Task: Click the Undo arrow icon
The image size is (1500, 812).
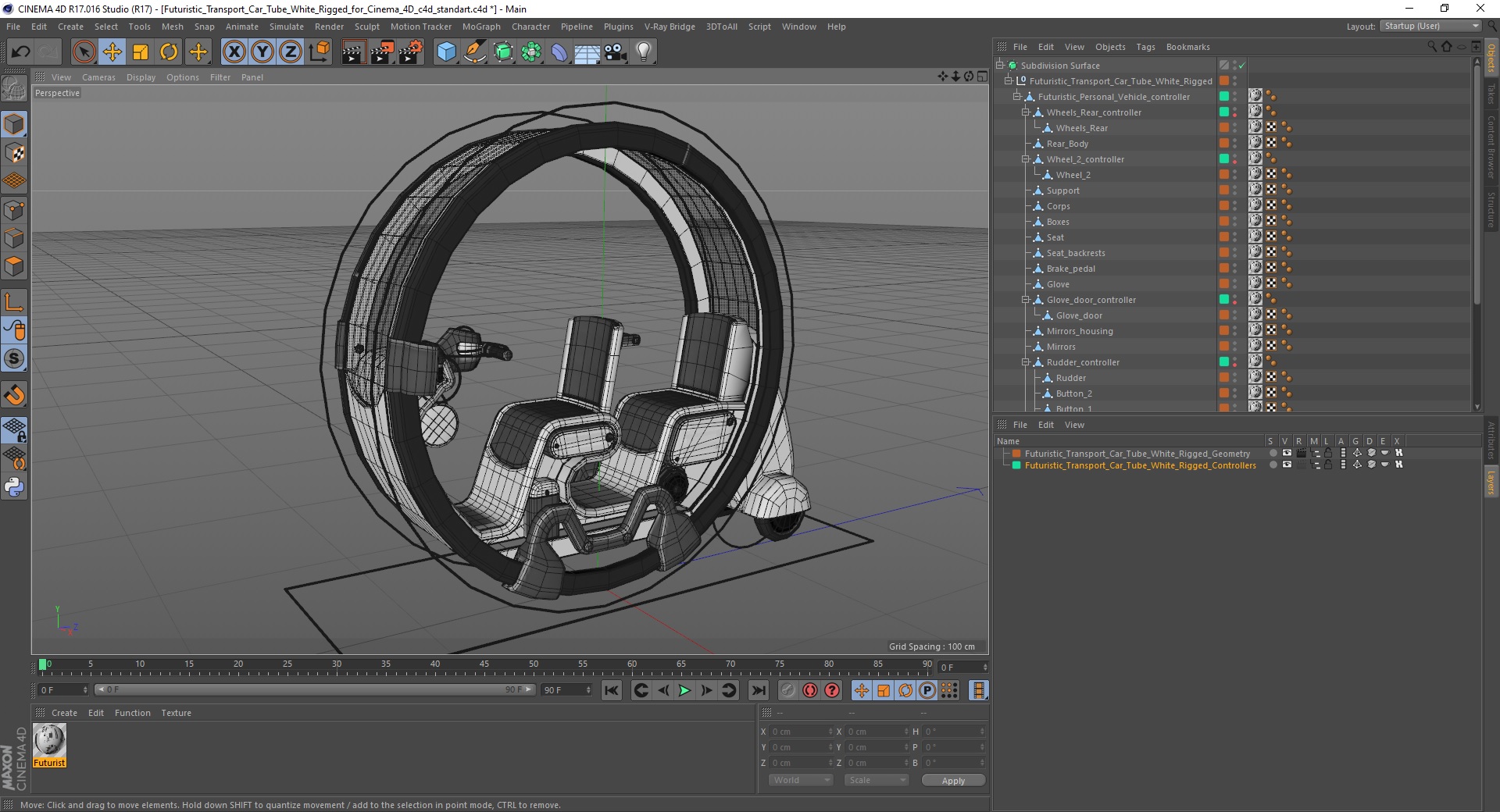Action: [x=21, y=52]
